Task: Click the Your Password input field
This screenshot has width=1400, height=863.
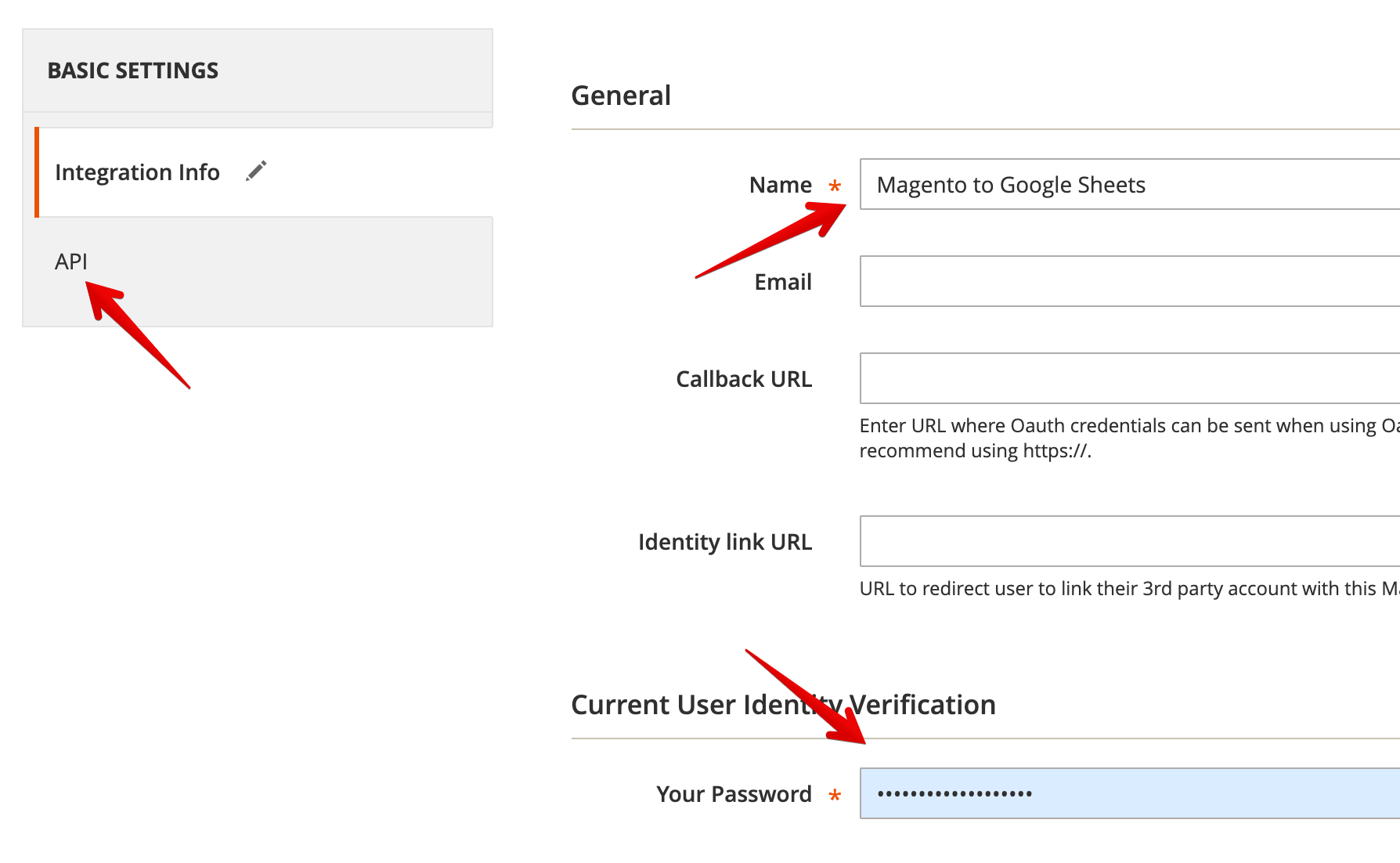Action: [x=1096, y=793]
